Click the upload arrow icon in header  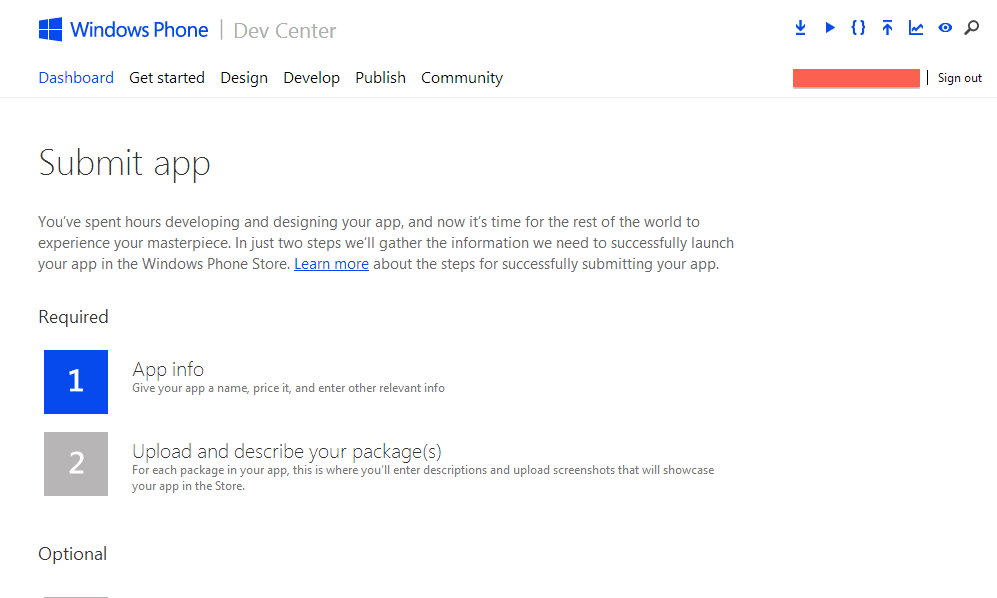pyautogui.click(x=887, y=28)
